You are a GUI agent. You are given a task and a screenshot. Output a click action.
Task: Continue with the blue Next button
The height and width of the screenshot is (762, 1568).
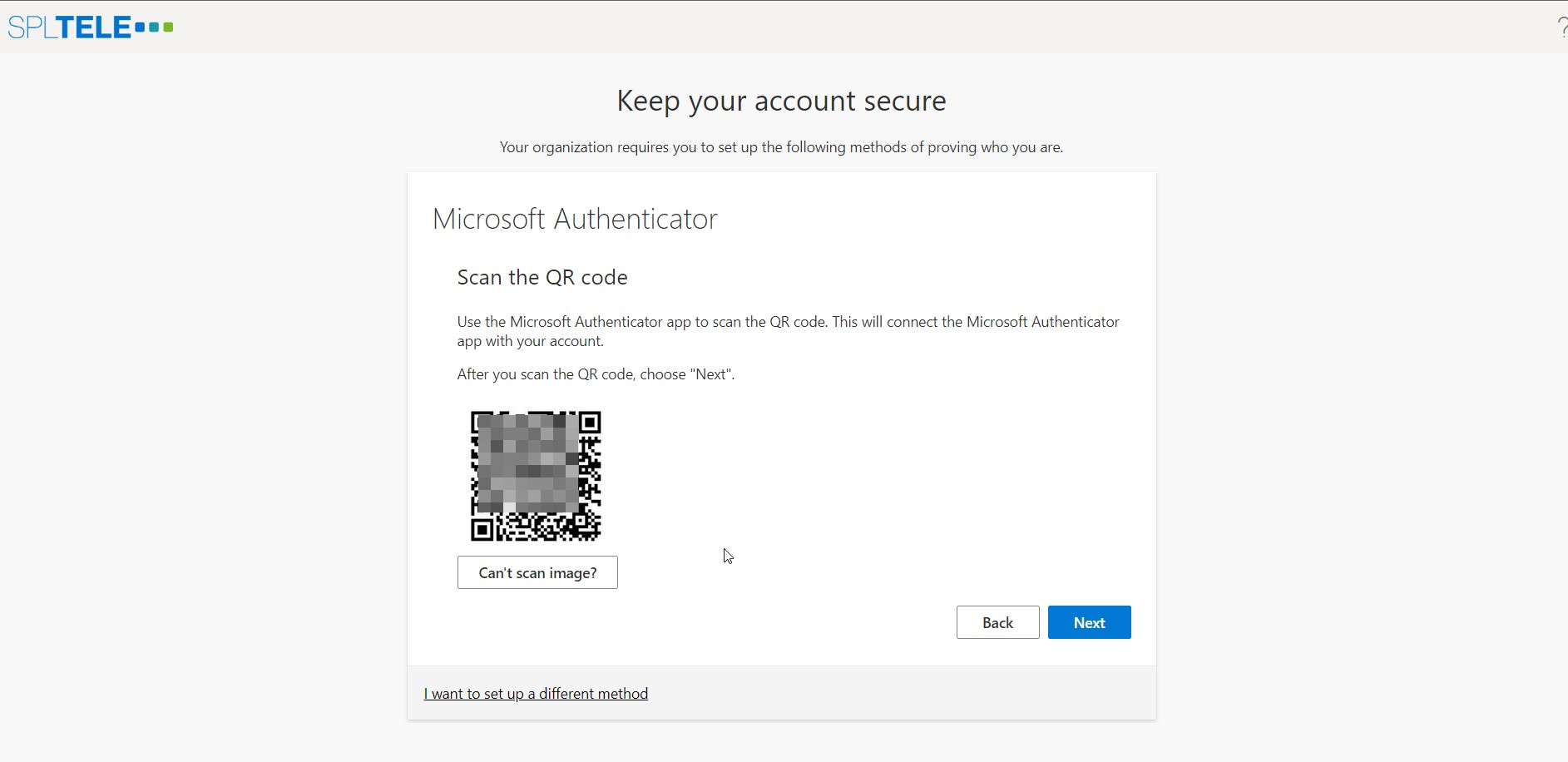(x=1089, y=622)
